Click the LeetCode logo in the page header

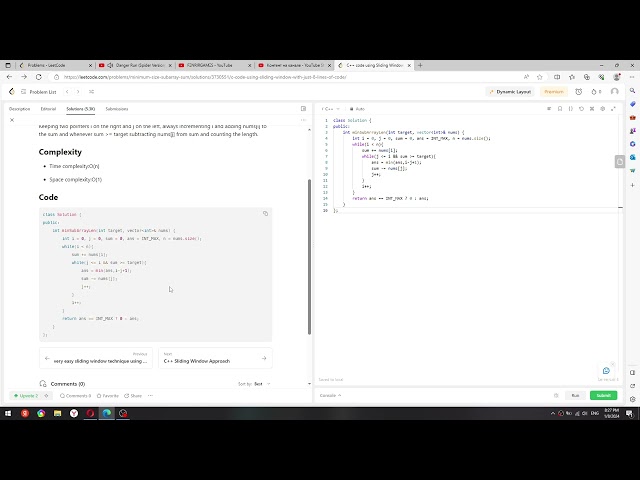click(12, 92)
